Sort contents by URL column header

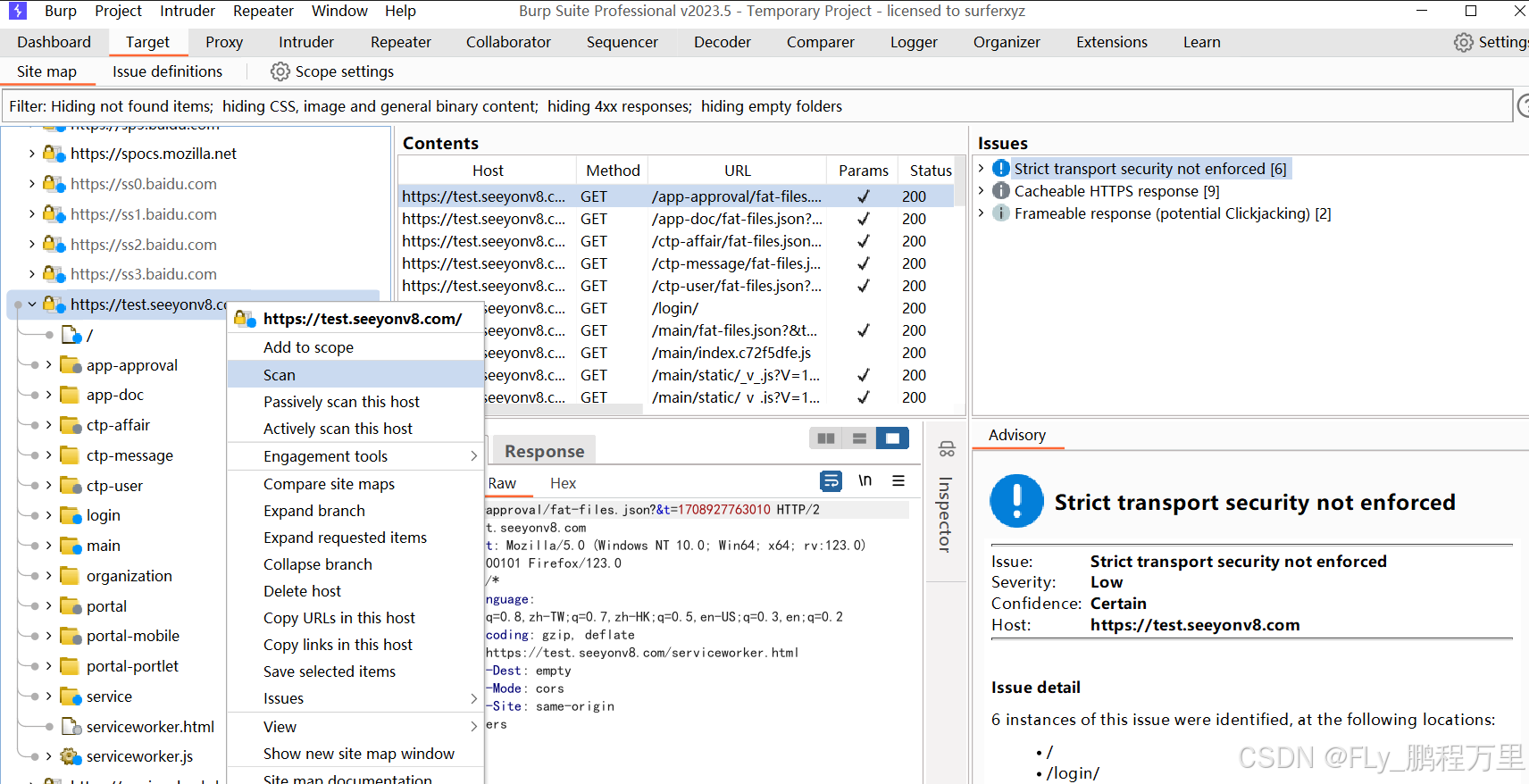[x=738, y=171]
